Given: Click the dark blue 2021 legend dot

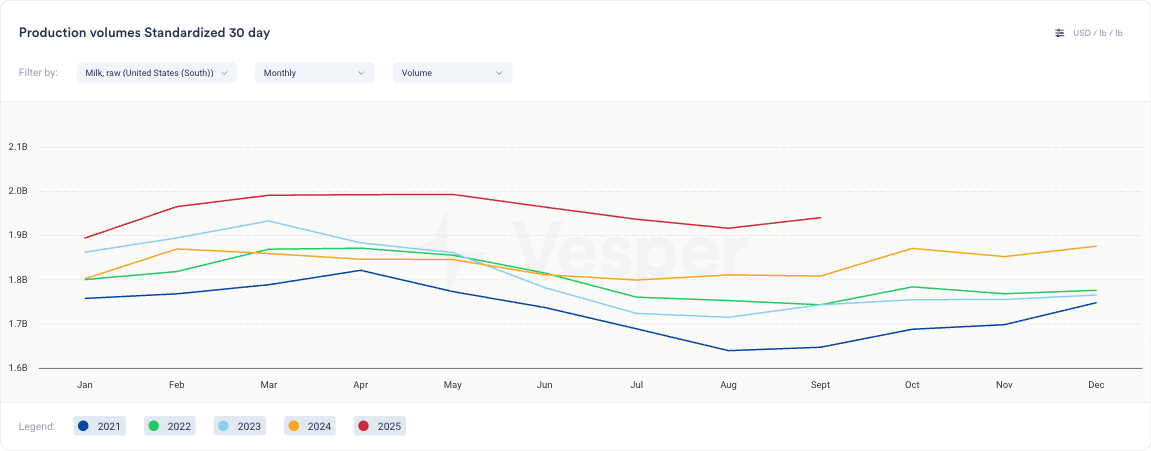Looking at the screenshot, I should point(84,427).
